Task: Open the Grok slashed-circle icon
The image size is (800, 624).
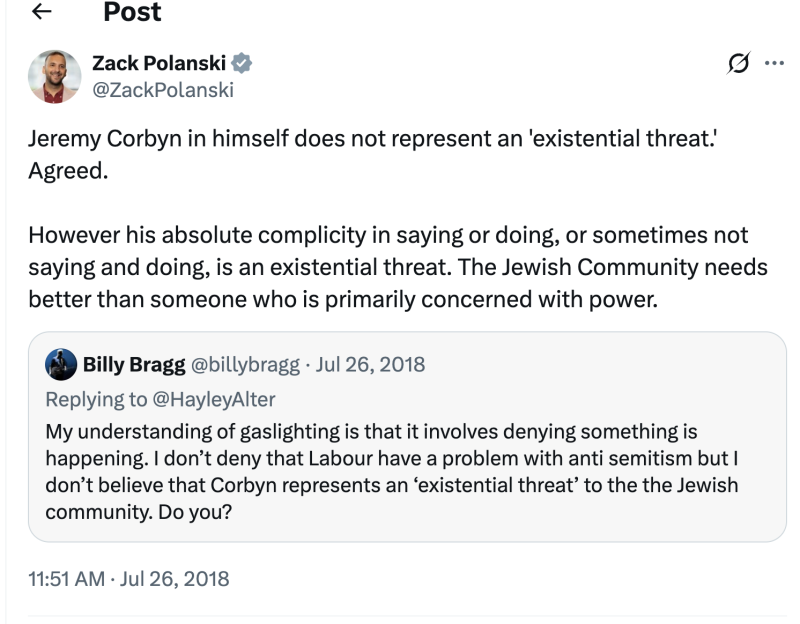Action: pos(739,65)
